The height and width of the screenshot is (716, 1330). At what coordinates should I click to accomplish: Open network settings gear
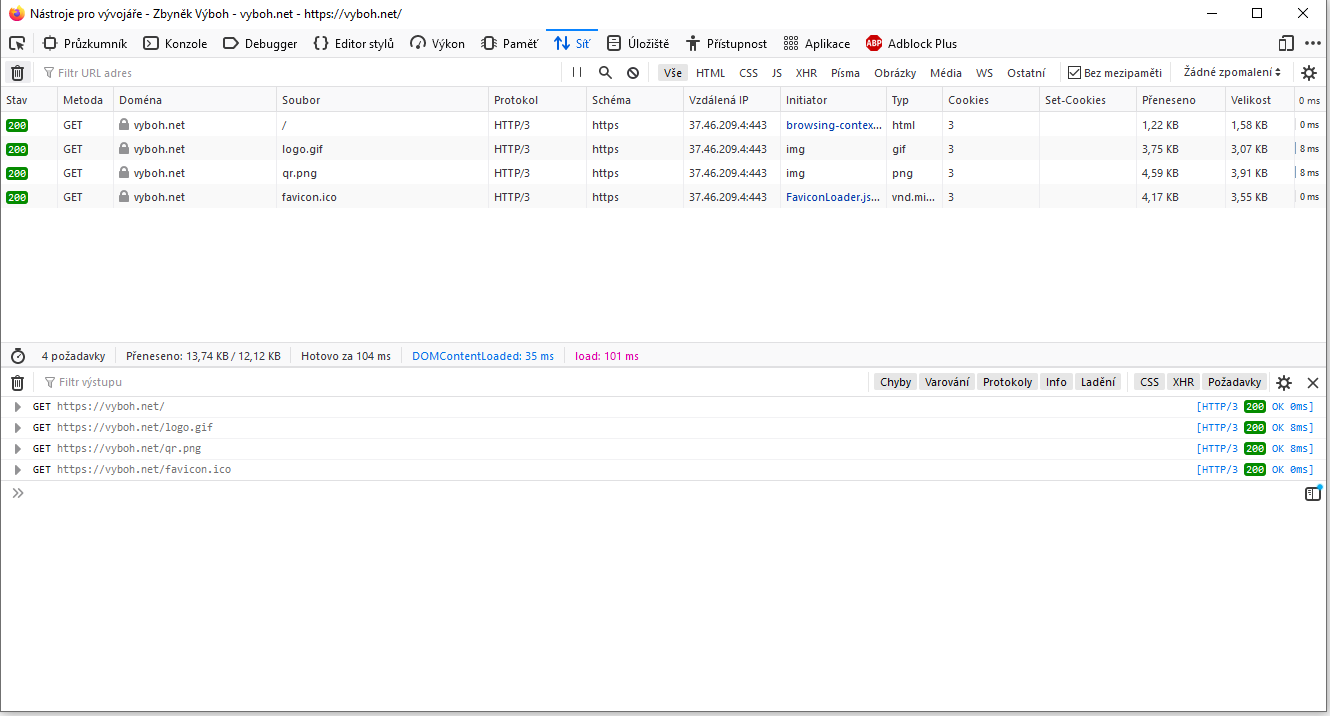pyautogui.click(x=1309, y=73)
